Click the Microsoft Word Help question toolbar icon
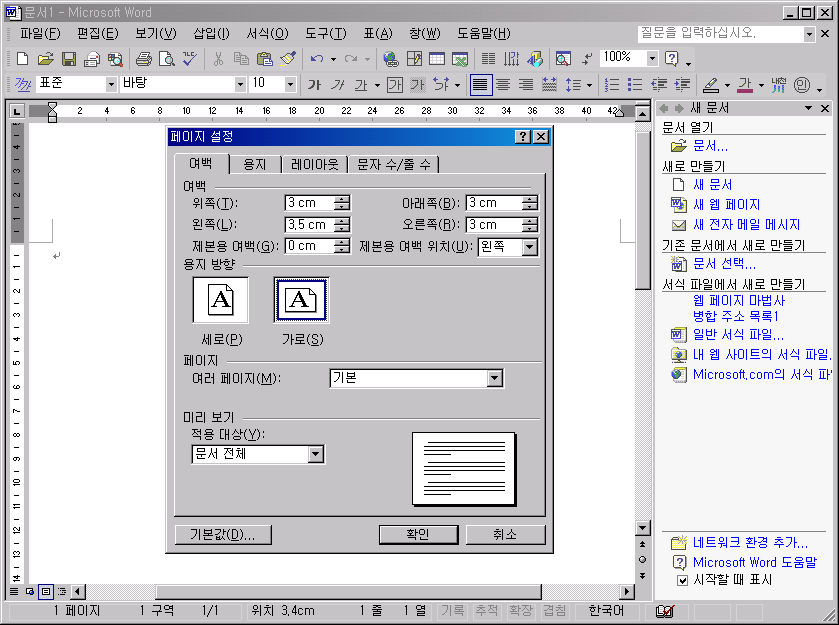Image resolution: width=839 pixels, height=625 pixels. coord(672,58)
